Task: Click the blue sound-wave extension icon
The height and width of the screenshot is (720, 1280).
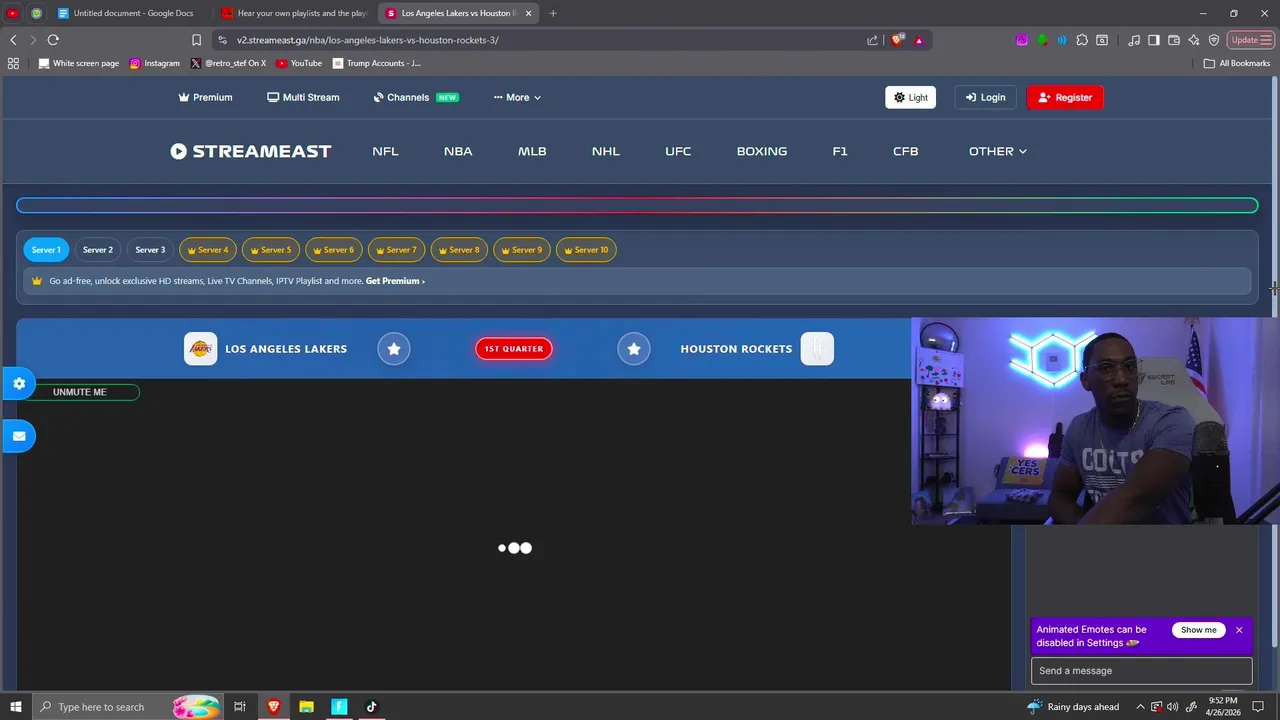Action: coord(1061,40)
